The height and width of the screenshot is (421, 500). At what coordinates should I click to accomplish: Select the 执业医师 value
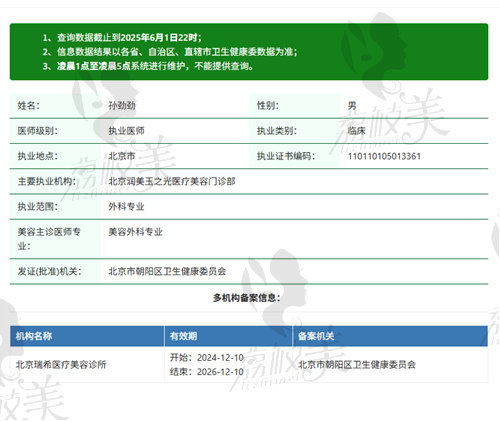126,131
